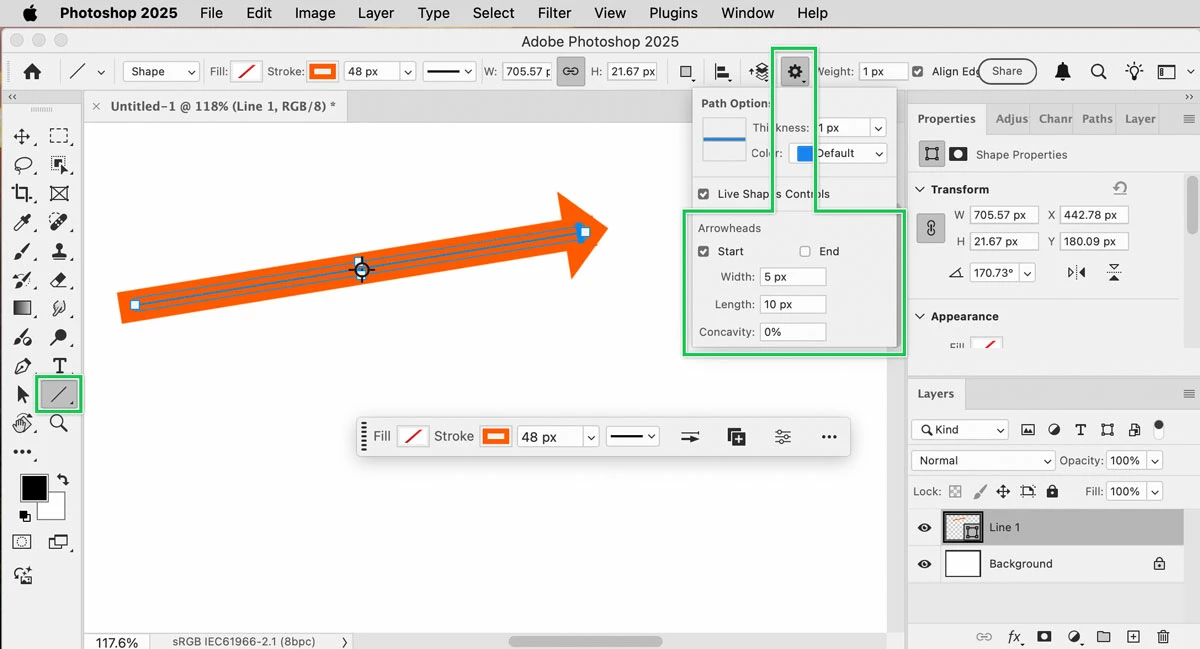Toggle the Align Edges checkbox
Viewport: 1200px width, 649px height.
918,71
